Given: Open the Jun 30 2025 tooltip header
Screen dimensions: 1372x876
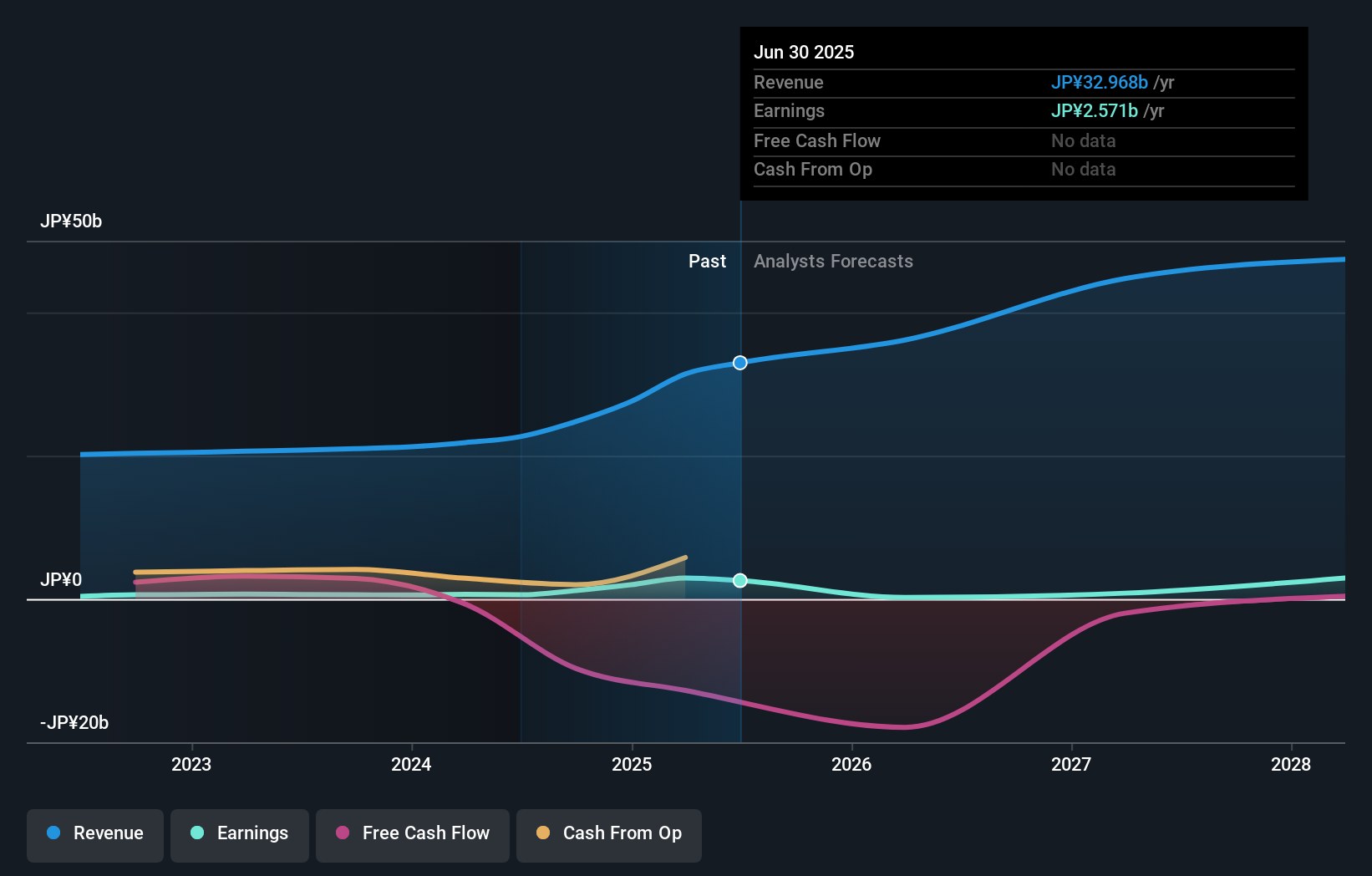Looking at the screenshot, I should point(804,52).
